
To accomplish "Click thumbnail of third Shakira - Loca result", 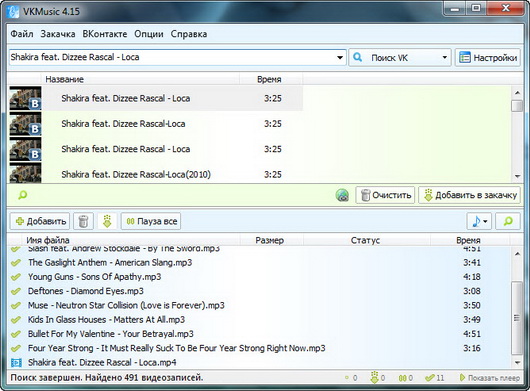I will pos(25,149).
